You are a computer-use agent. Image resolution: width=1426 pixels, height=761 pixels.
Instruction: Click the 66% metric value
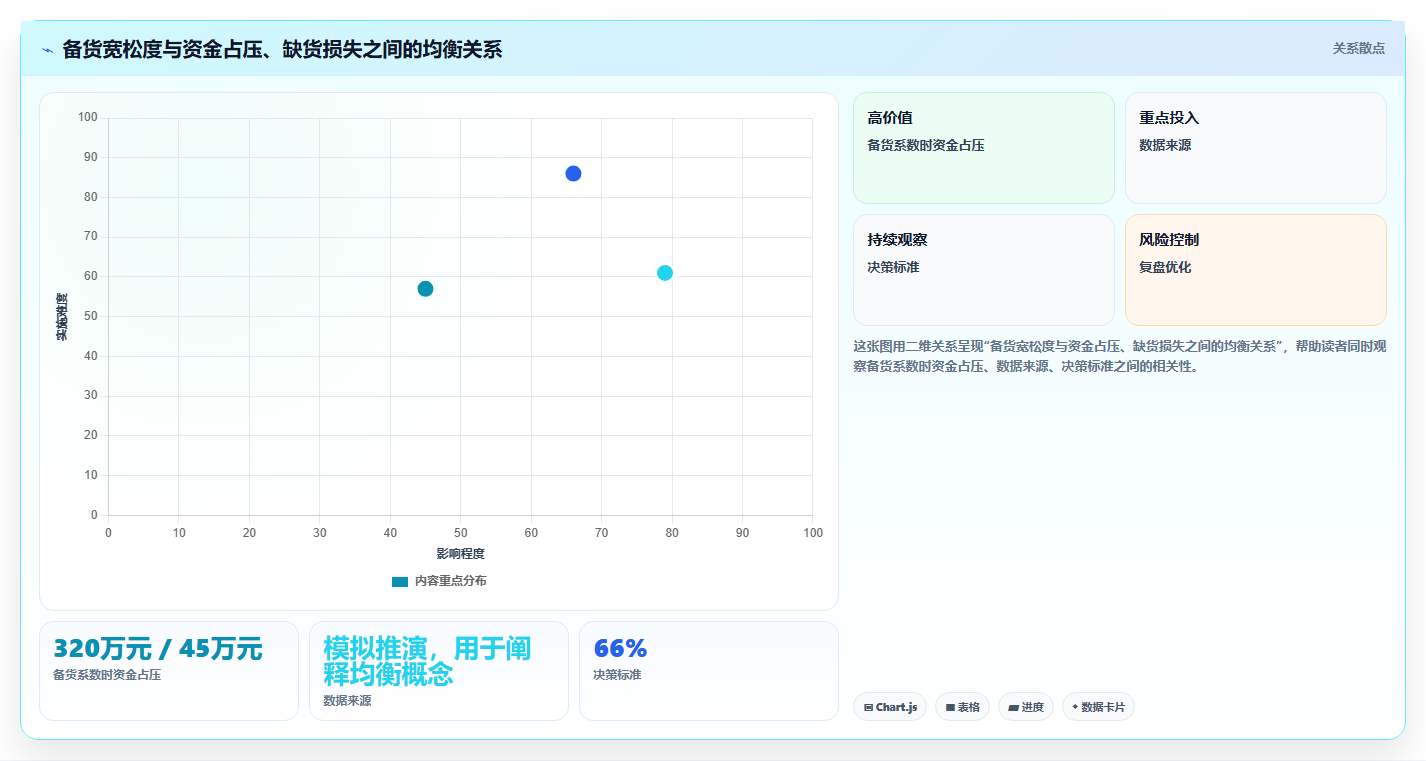tap(620, 649)
